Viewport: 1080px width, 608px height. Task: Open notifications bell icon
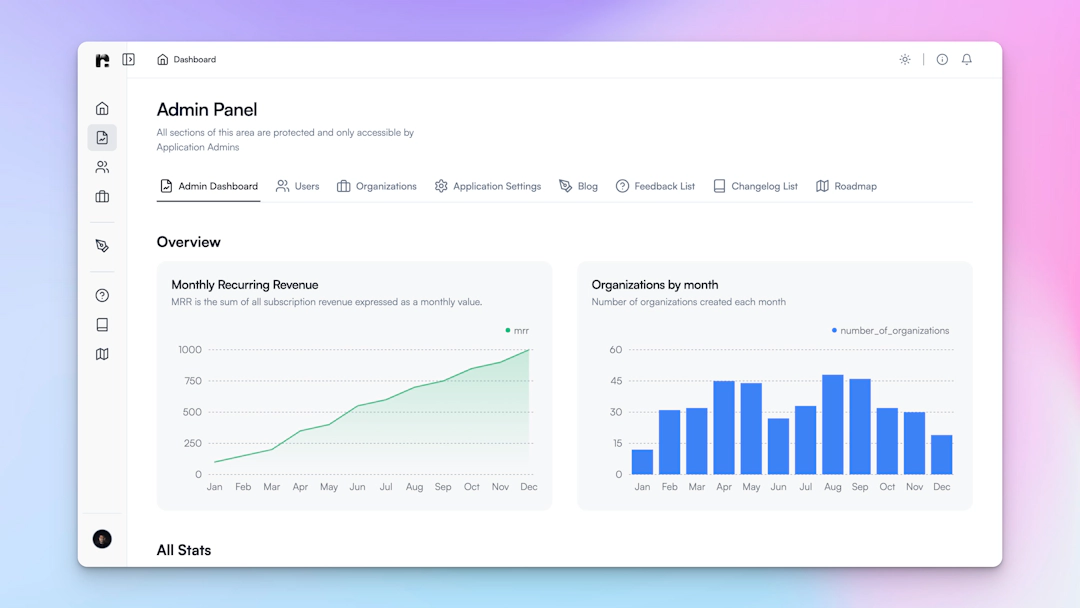coord(967,59)
